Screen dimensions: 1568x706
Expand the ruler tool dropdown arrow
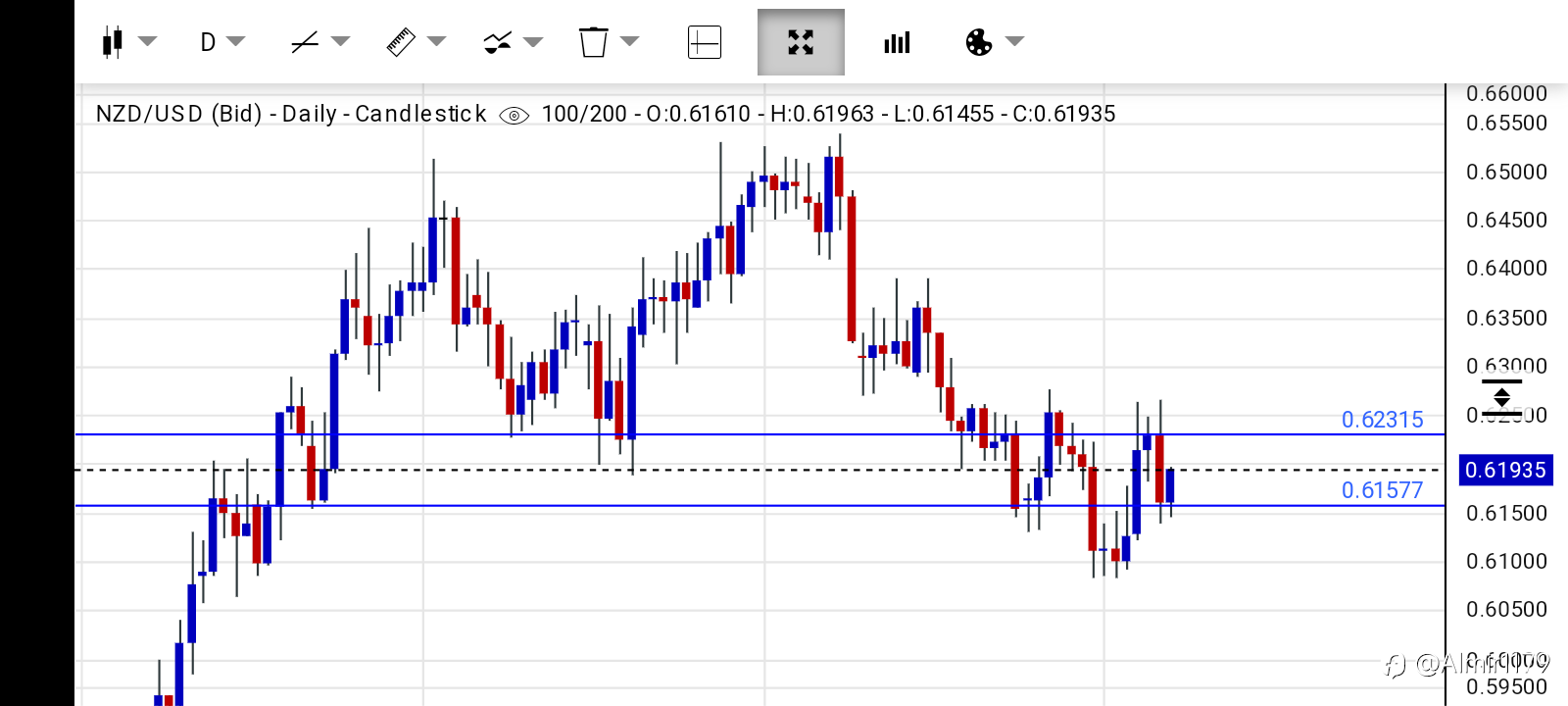pos(436,41)
